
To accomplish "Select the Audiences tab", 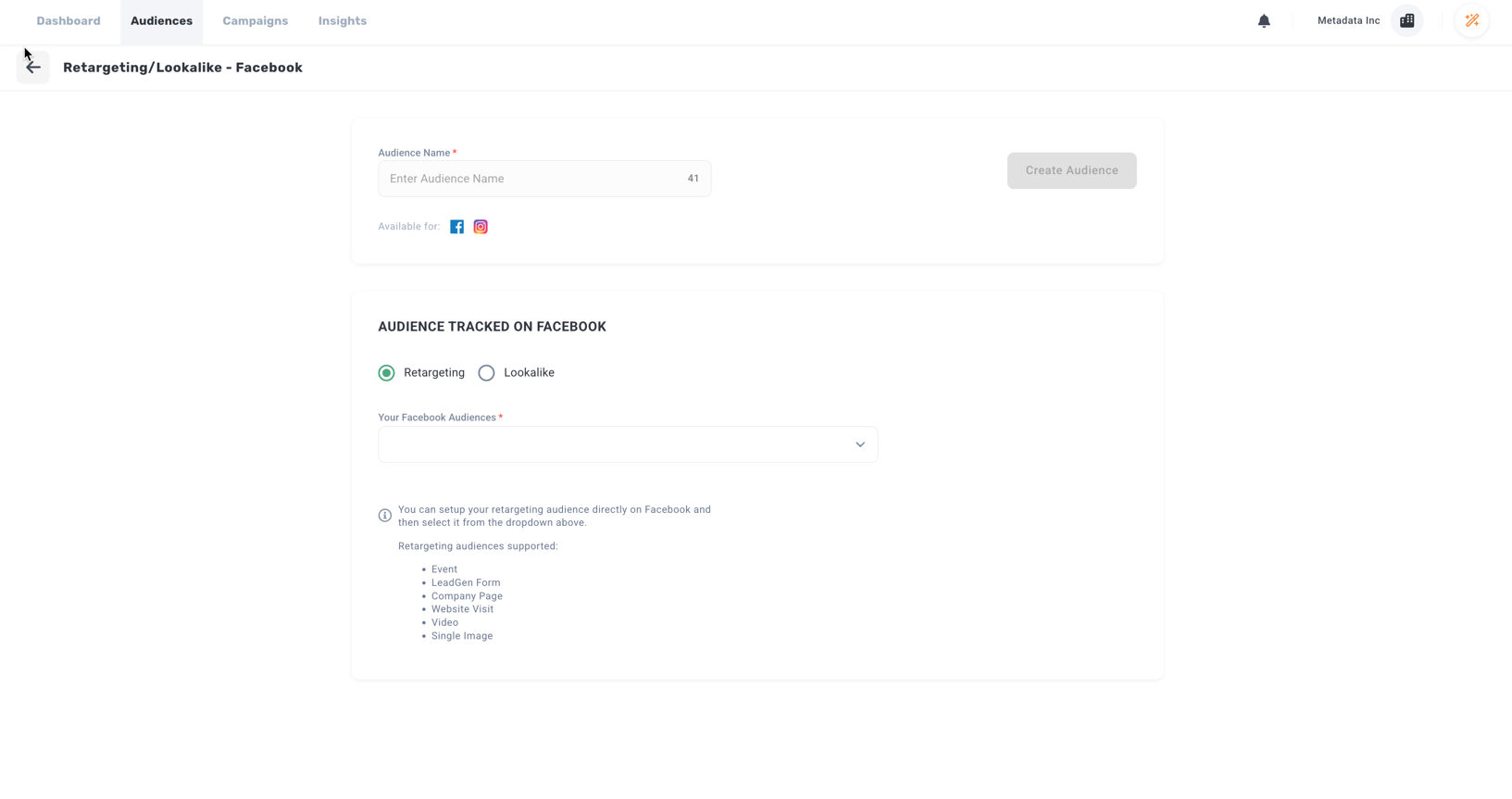I will coord(161,21).
